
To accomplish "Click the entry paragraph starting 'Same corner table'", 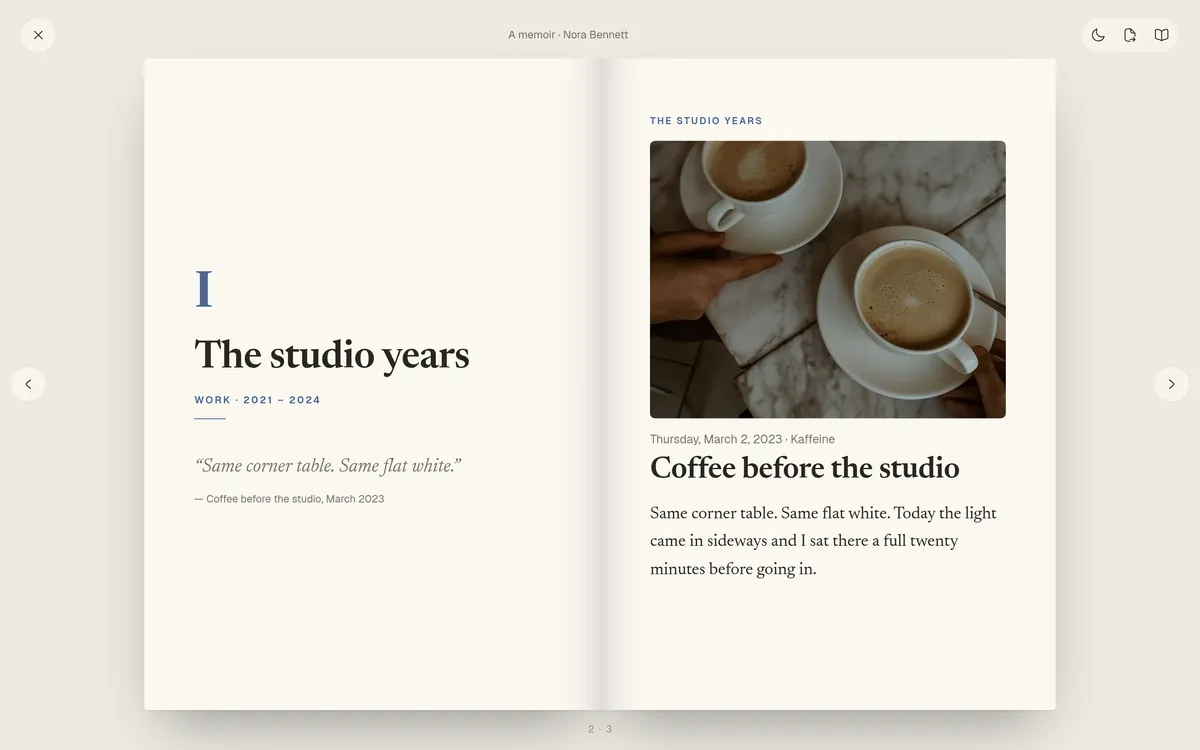I will tap(824, 542).
